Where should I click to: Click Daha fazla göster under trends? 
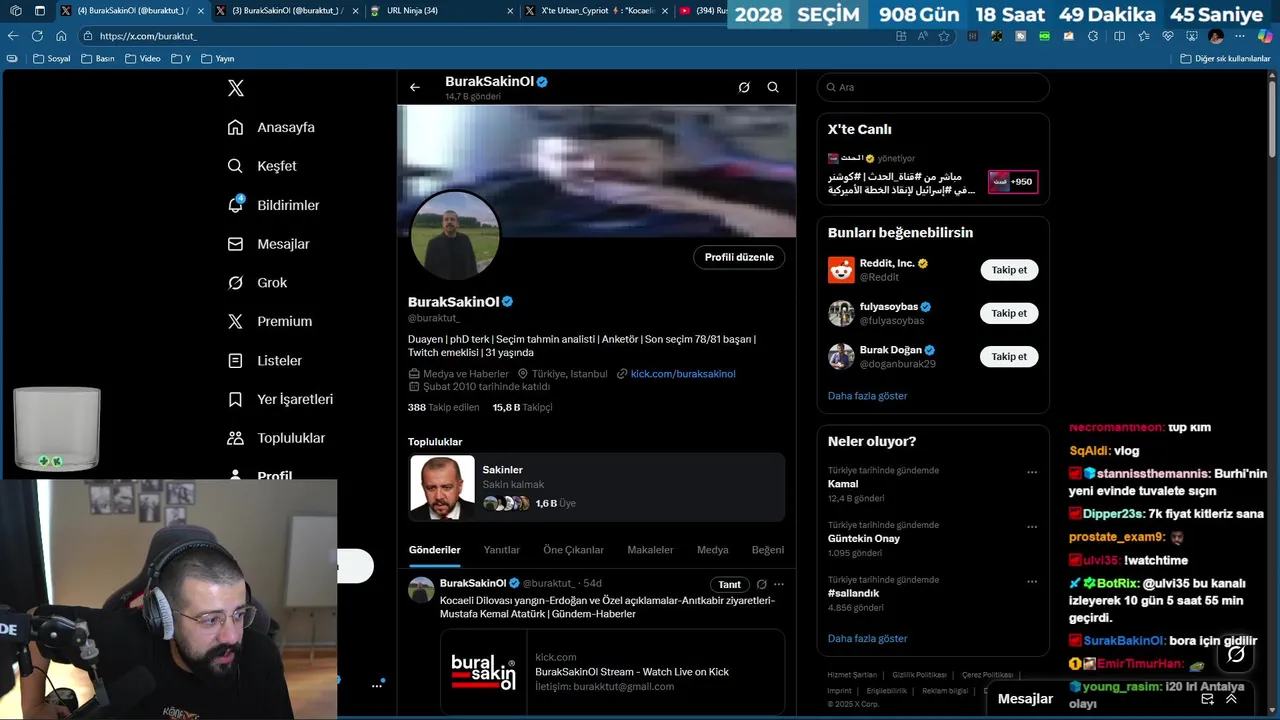(x=867, y=638)
